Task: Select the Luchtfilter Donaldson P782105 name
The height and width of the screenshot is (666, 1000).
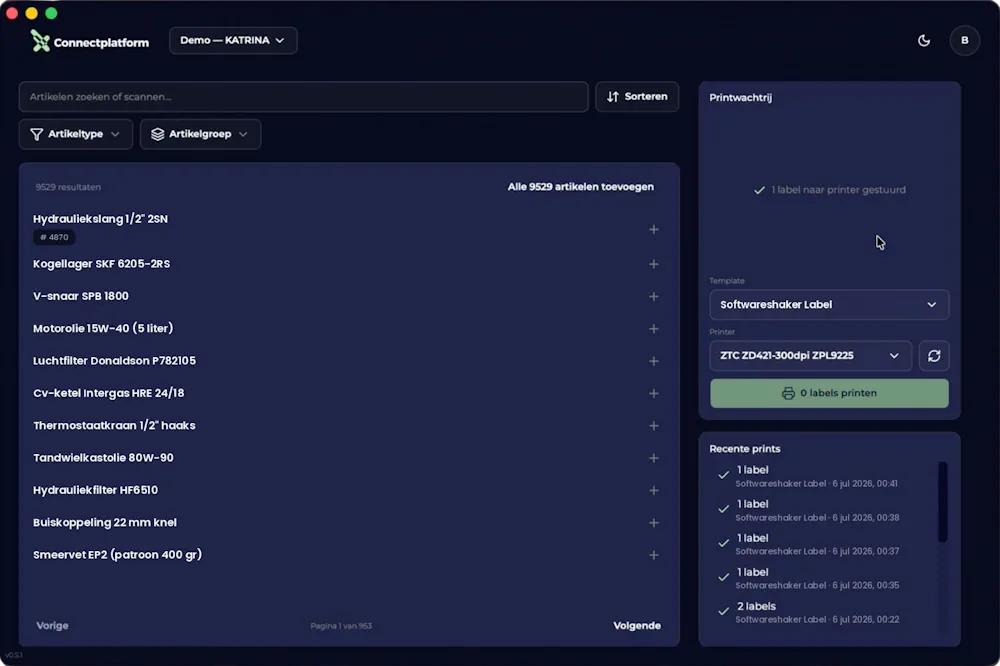Action: coord(114,360)
